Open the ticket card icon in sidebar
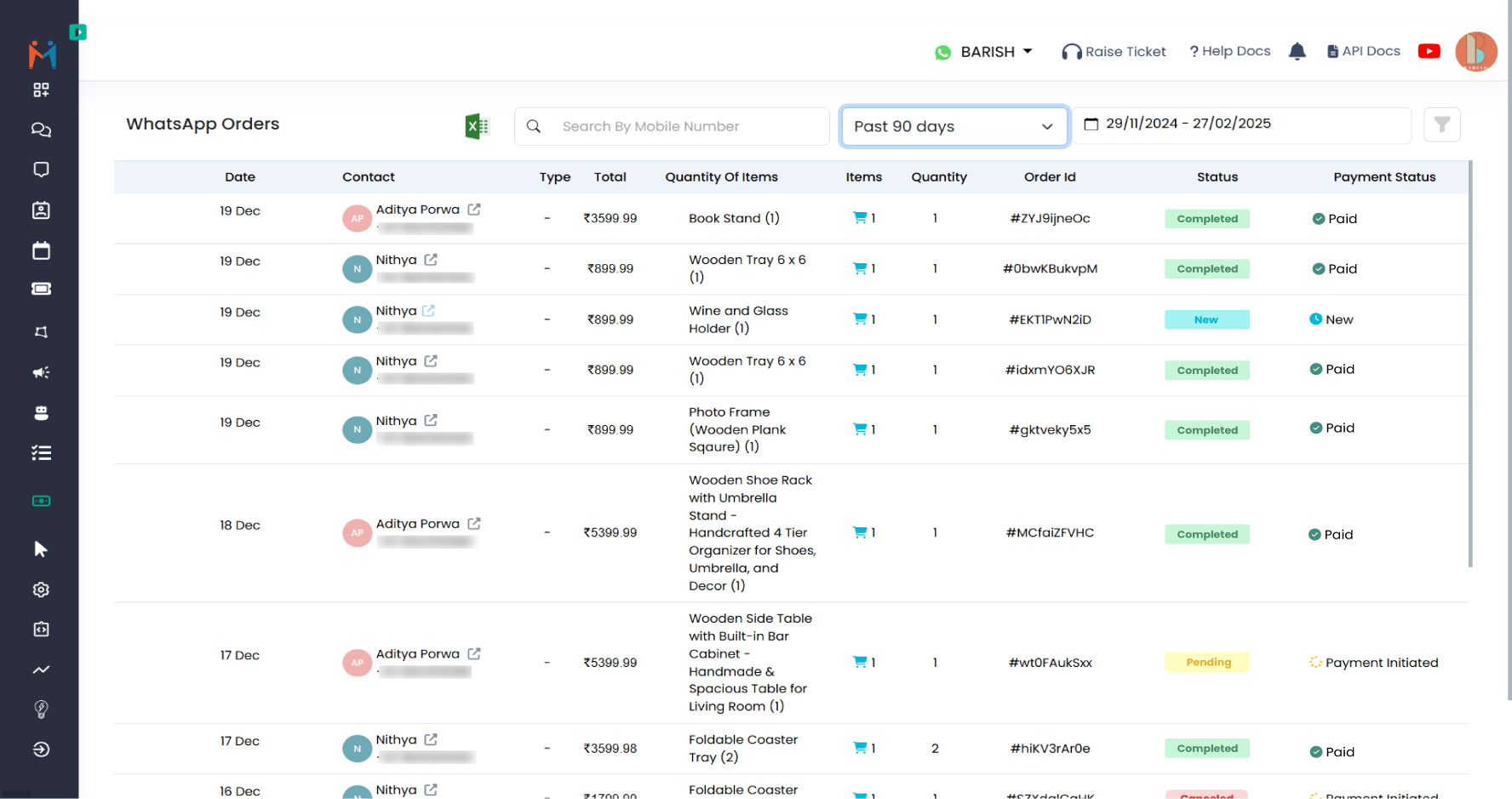The height and width of the screenshot is (799, 1512). click(41, 289)
